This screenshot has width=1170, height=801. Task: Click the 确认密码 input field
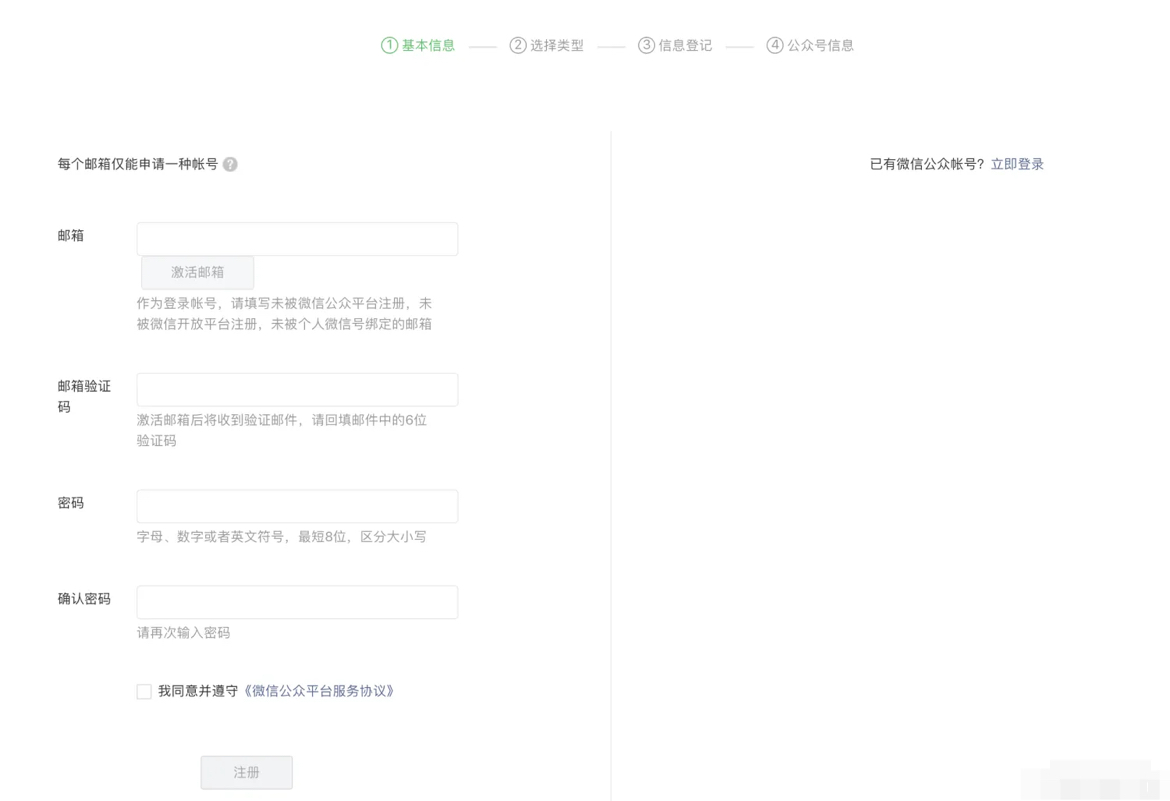click(297, 602)
